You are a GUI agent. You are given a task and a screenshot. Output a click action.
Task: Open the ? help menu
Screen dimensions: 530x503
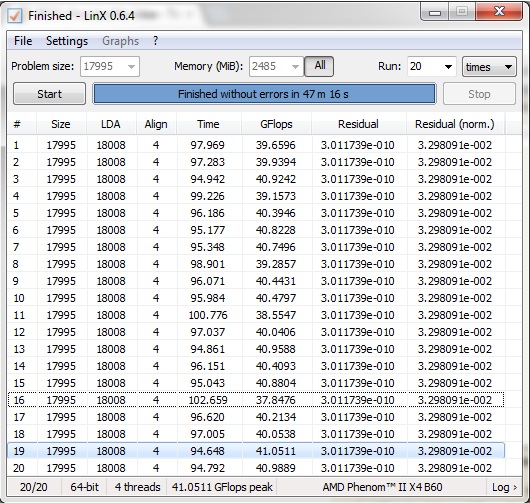point(155,41)
